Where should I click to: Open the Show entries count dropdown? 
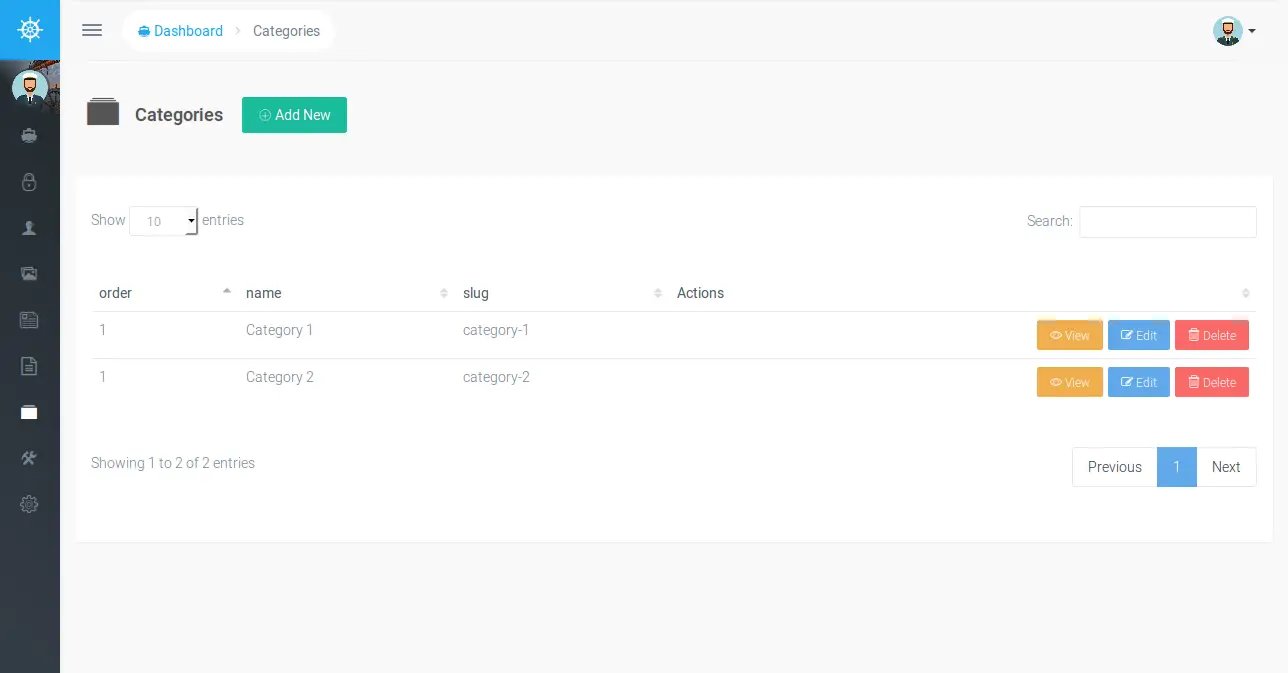(x=164, y=221)
